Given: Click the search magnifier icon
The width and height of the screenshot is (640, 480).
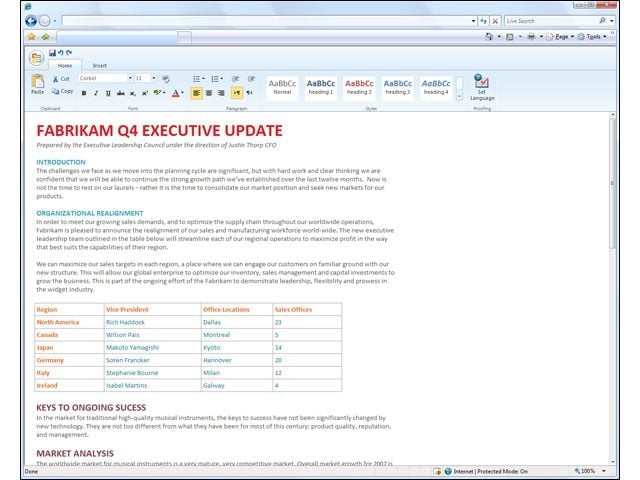Looking at the screenshot, I should (602, 20).
